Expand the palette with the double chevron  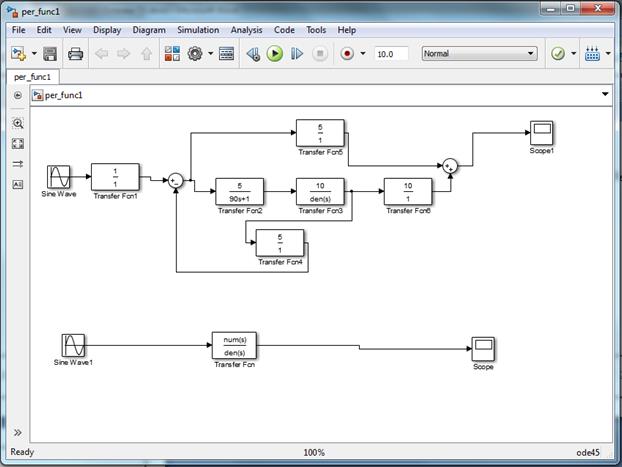click(18, 432)
